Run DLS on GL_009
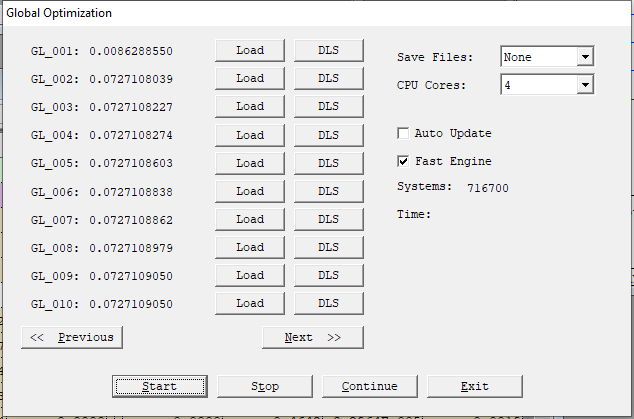The height and width of the screenshot is (419, 634). pos(329,275)
